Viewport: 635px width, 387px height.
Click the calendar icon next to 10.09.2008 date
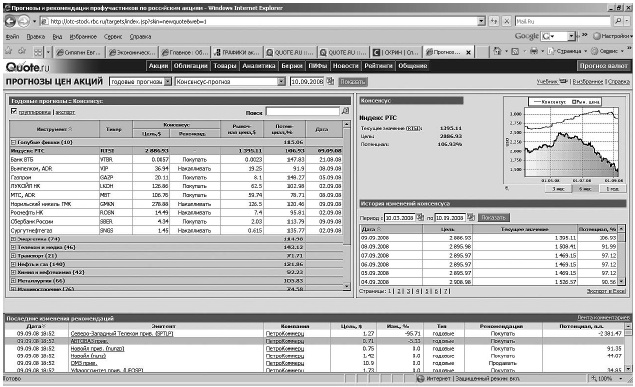tap(330, 81)
